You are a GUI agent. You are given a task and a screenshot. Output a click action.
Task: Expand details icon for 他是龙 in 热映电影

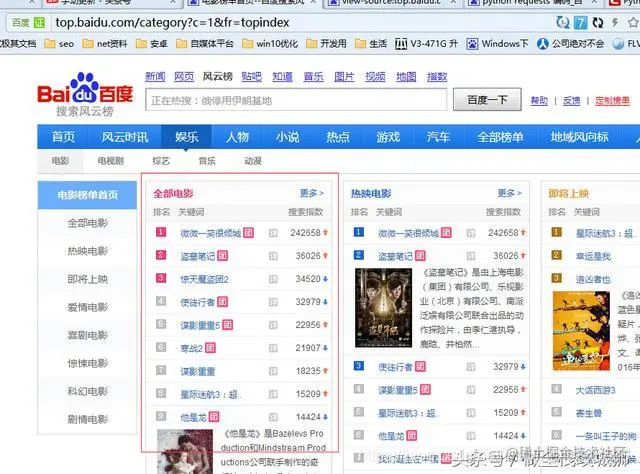(471, 436)
